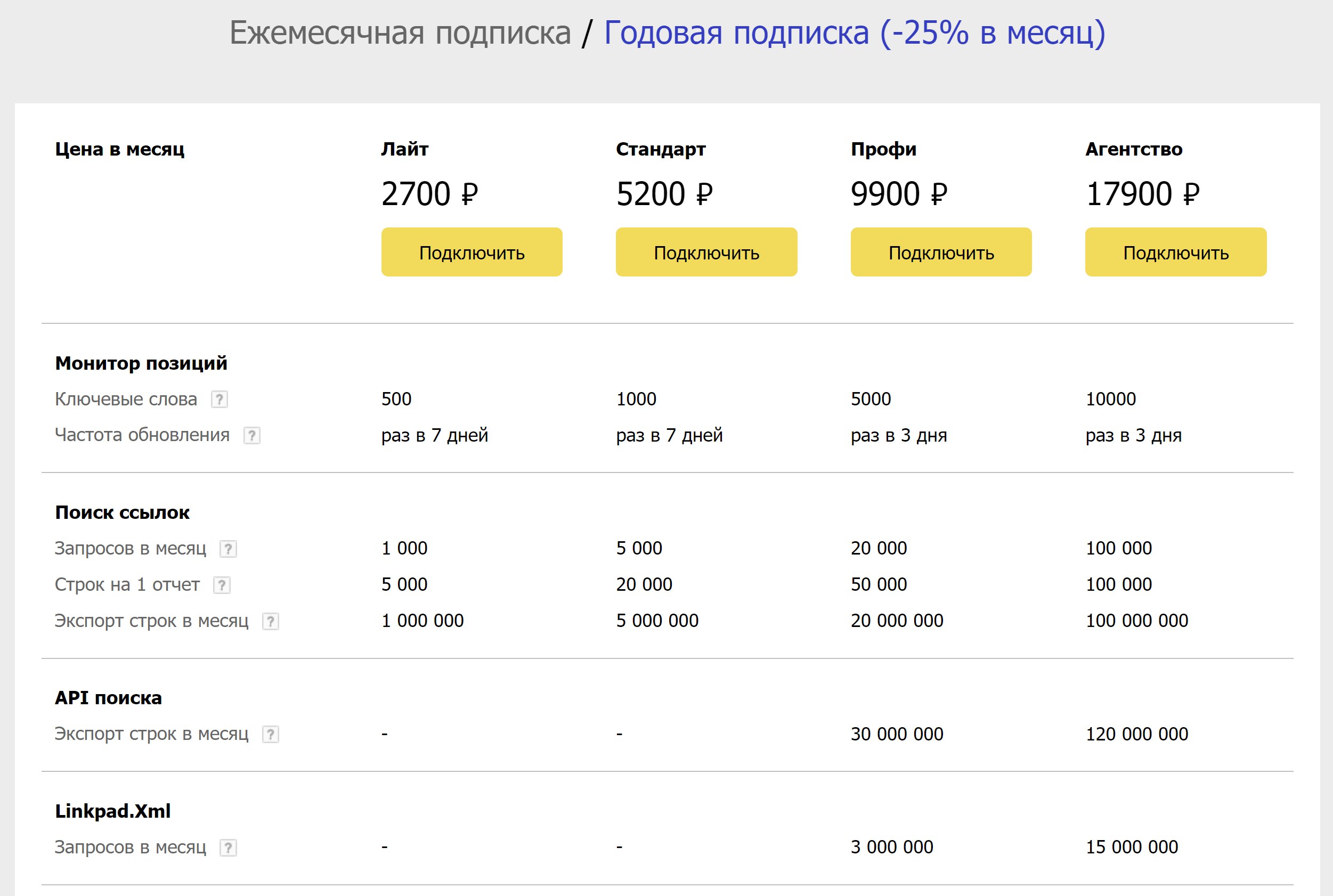Click the Поиск ссылок section heading
This screenshot has width=1333, height=896.
click(123, 512)
